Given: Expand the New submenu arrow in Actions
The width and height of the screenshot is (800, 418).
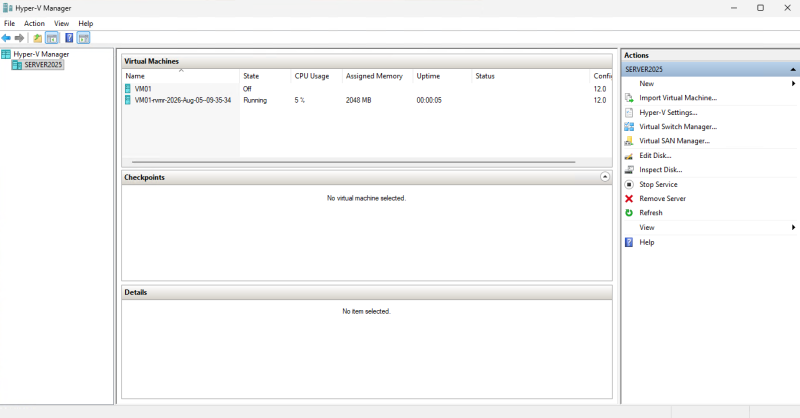Looking at the screenshot, I should [x=793, y=84].
